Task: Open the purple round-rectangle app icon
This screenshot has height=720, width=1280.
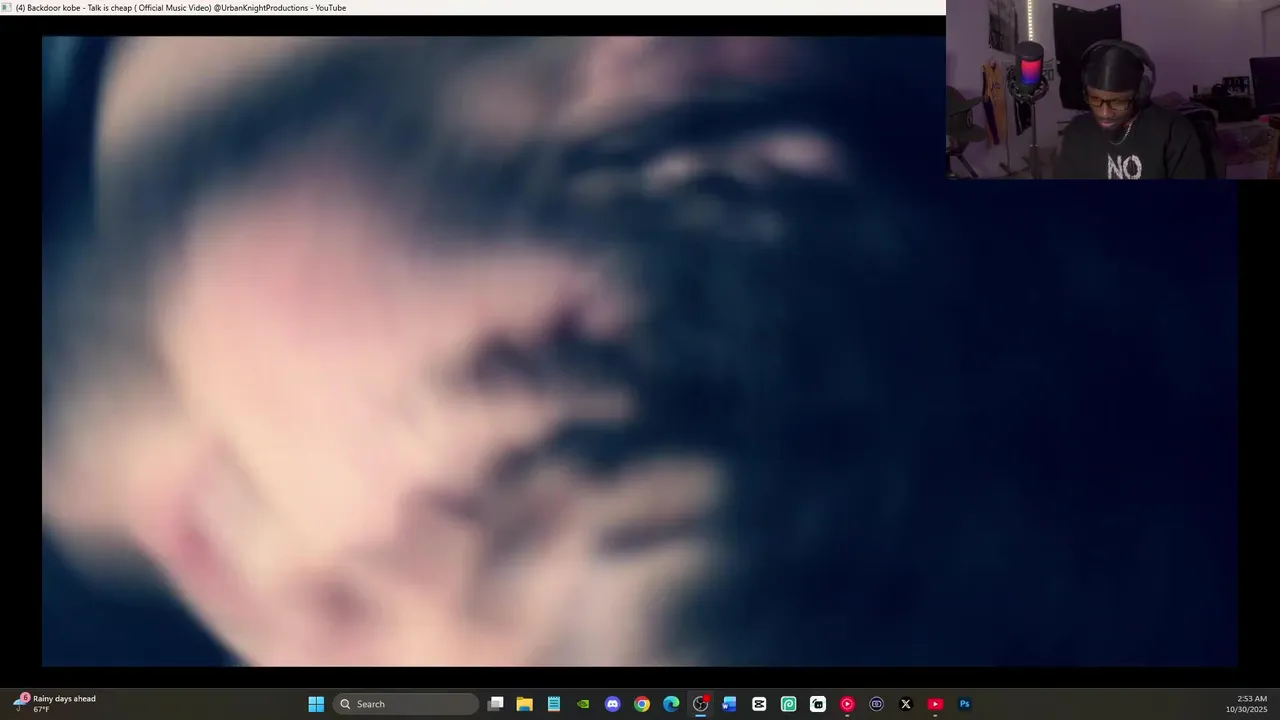Action: (x=877, y=704)
